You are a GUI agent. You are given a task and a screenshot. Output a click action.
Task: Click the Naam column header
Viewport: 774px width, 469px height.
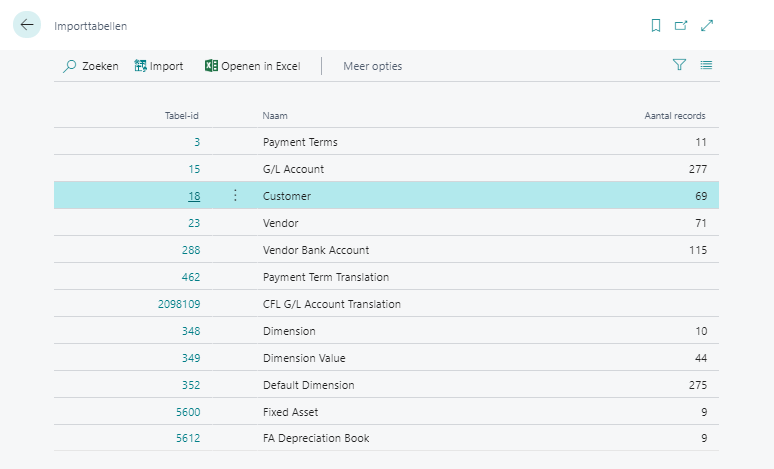pos(275,116)
